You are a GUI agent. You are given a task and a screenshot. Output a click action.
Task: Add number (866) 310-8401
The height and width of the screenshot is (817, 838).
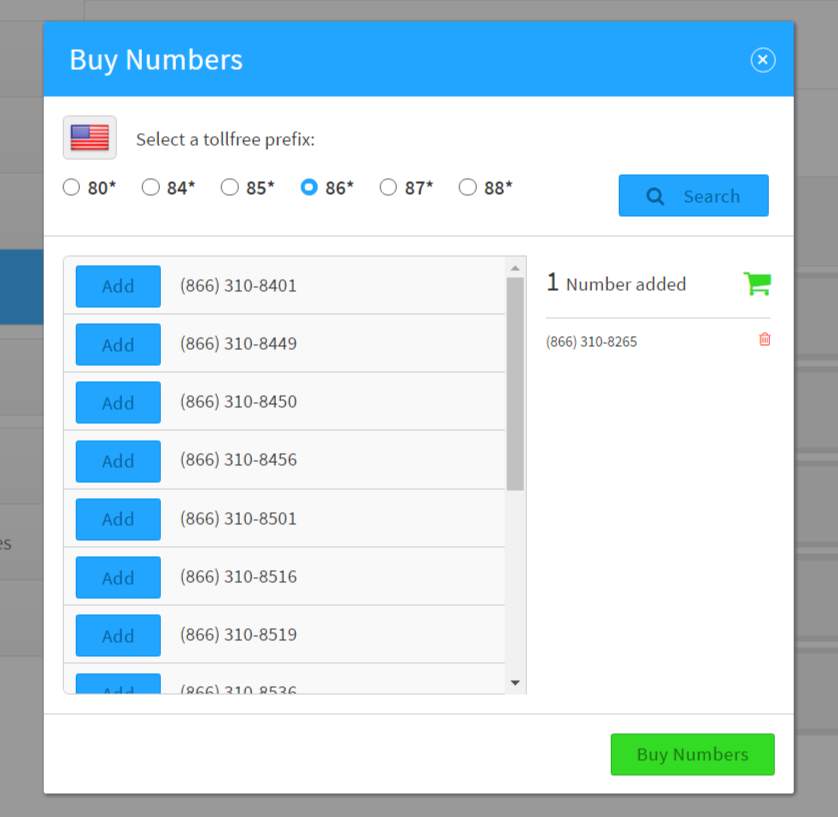(x=118, y=286)
